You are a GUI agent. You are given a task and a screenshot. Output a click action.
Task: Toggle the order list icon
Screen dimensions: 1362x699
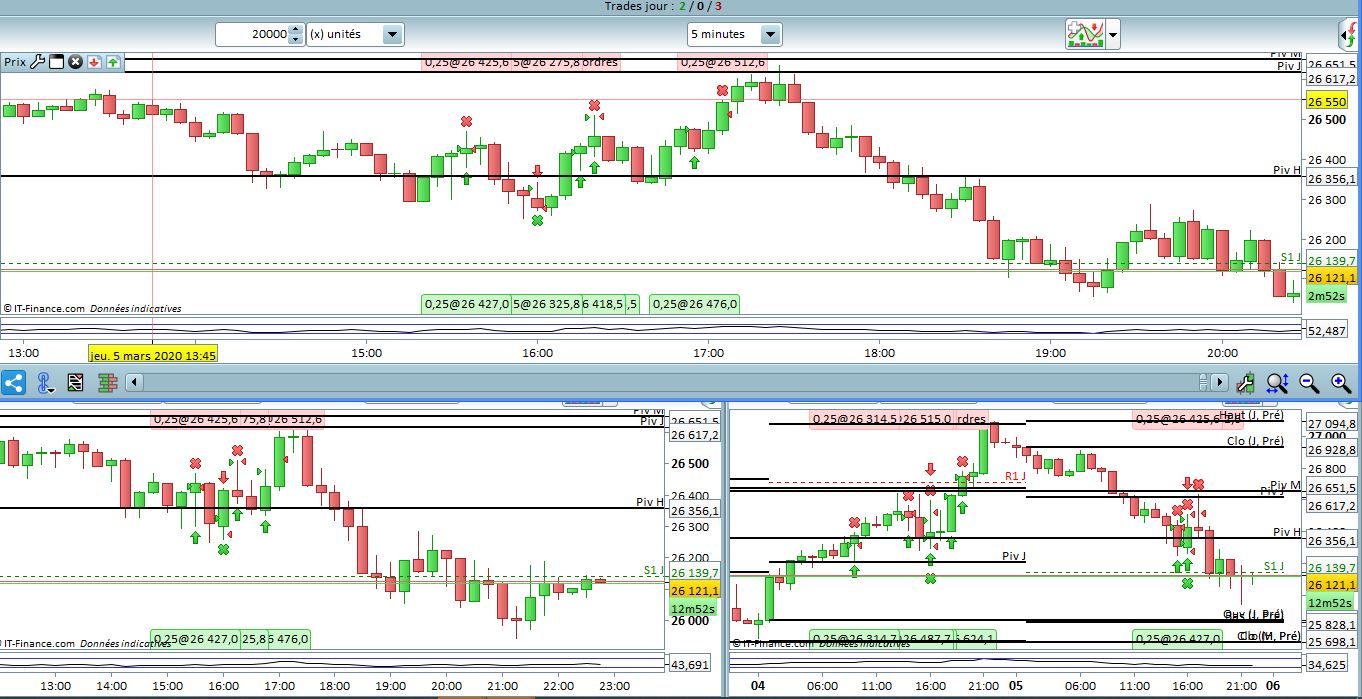coord(75,382)
